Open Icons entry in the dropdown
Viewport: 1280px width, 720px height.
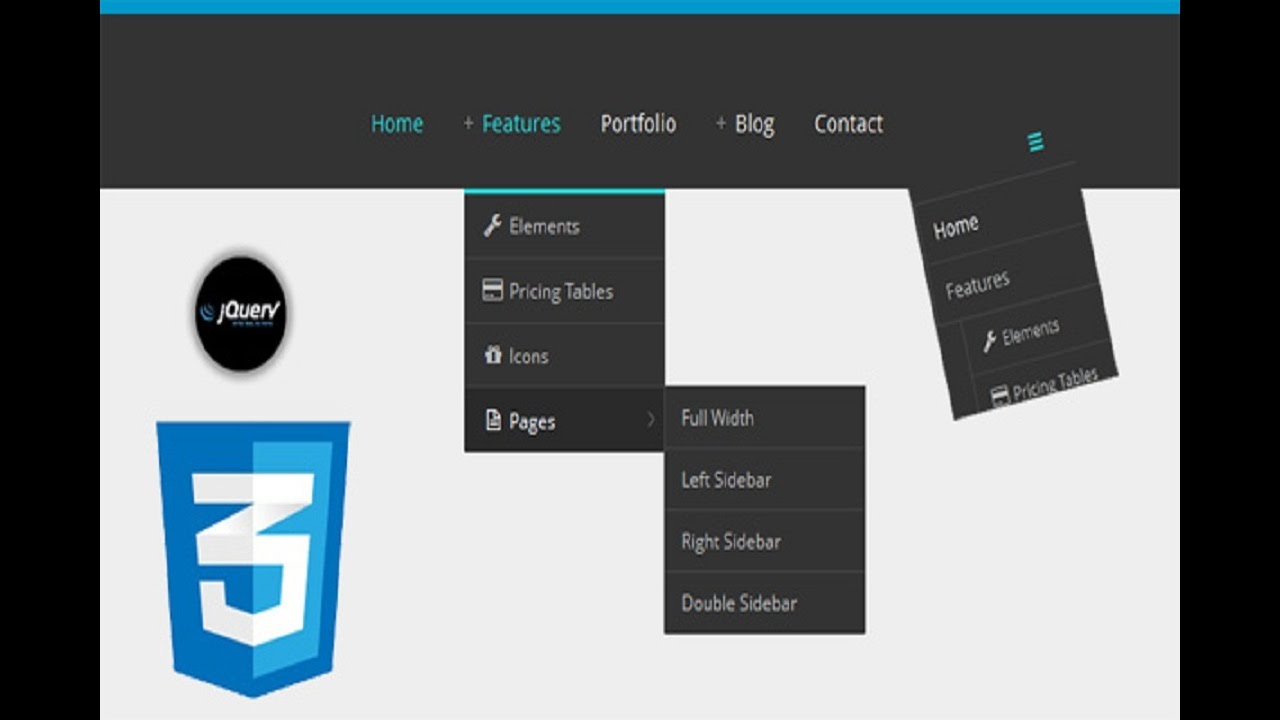(565, 356)
